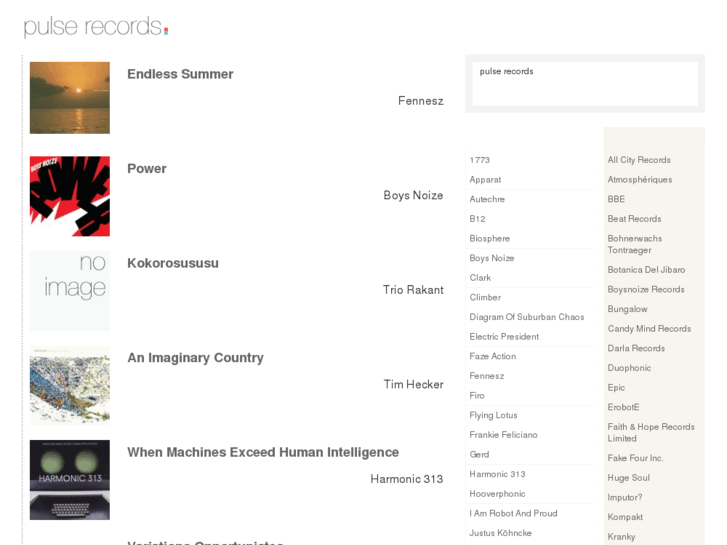Screen dimensions: 727x545
Task: Filter by BBE label
Action: coord(616,199)
